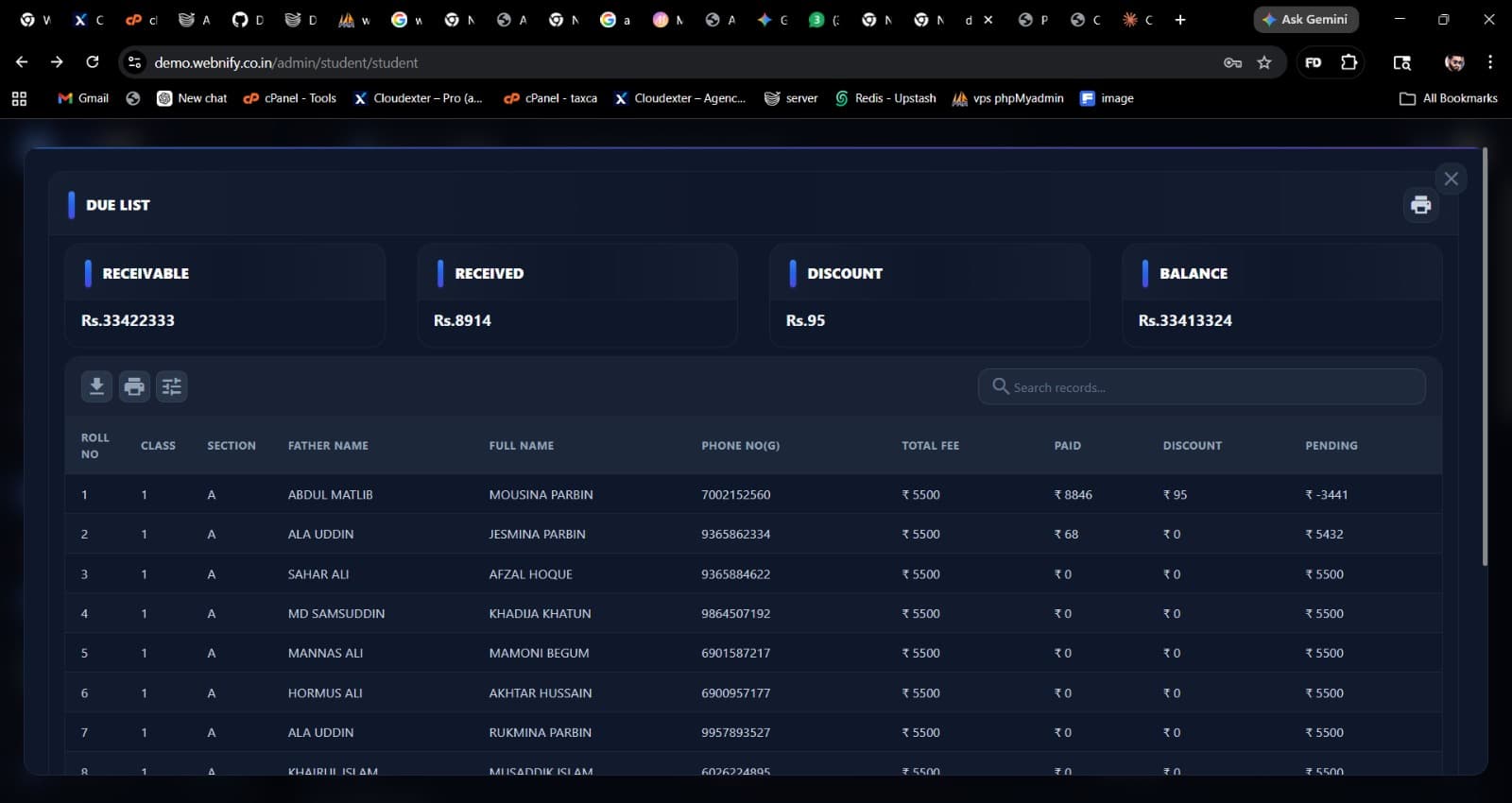Image resolution: width=1512 pixels, height=803 pixels.
Task: Close the Due List modal
Action: point(1451,179)
